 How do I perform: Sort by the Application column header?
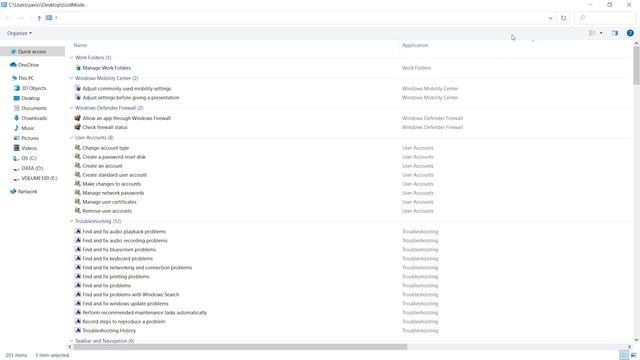click(x=415, y=45)
